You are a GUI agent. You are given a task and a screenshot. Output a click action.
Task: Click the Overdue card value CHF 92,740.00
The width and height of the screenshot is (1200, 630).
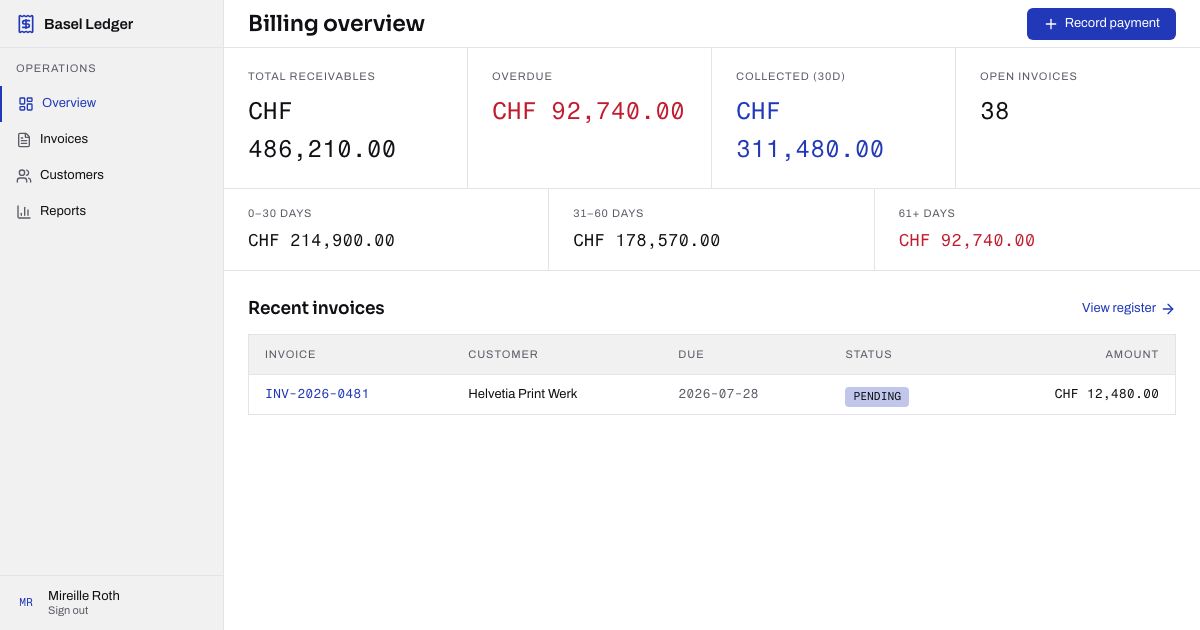click(x=588, y=111)
